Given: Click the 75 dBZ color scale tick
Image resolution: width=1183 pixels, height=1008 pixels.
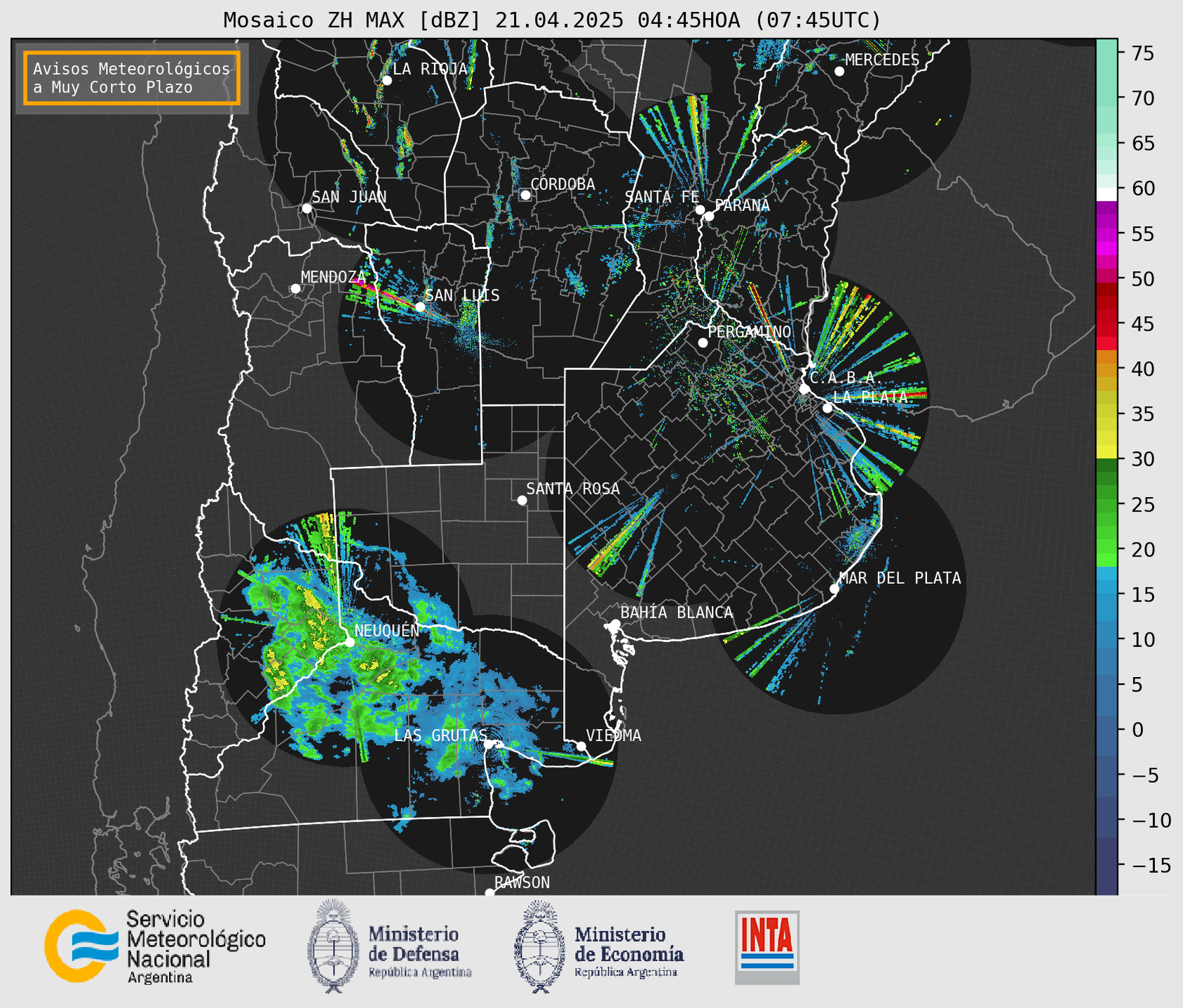Looking at the screenshot, I should (1143, 53).
